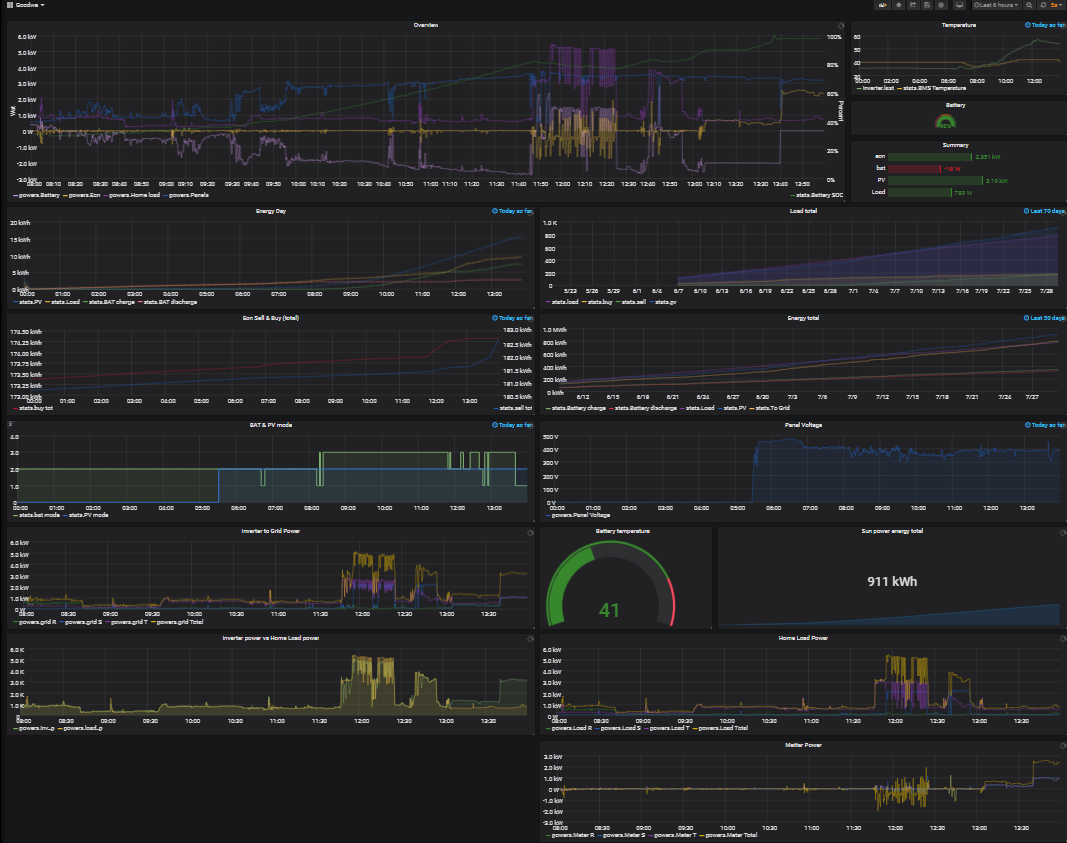Click the color line beside stats.PV legend

tap(16, 302)
